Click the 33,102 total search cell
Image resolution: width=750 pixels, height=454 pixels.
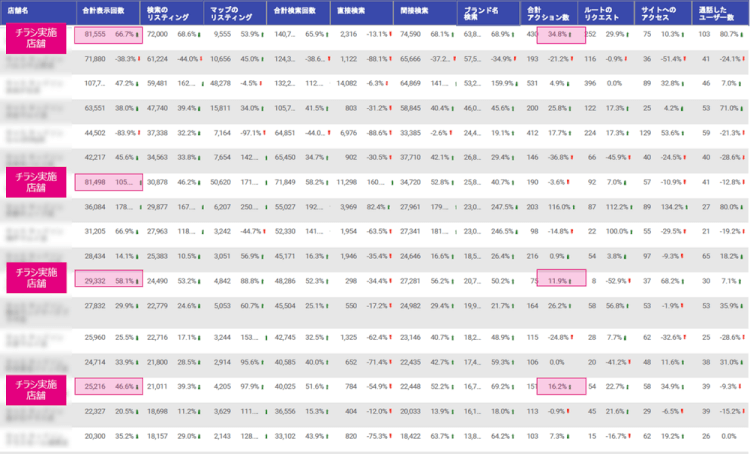pos(285,436)
